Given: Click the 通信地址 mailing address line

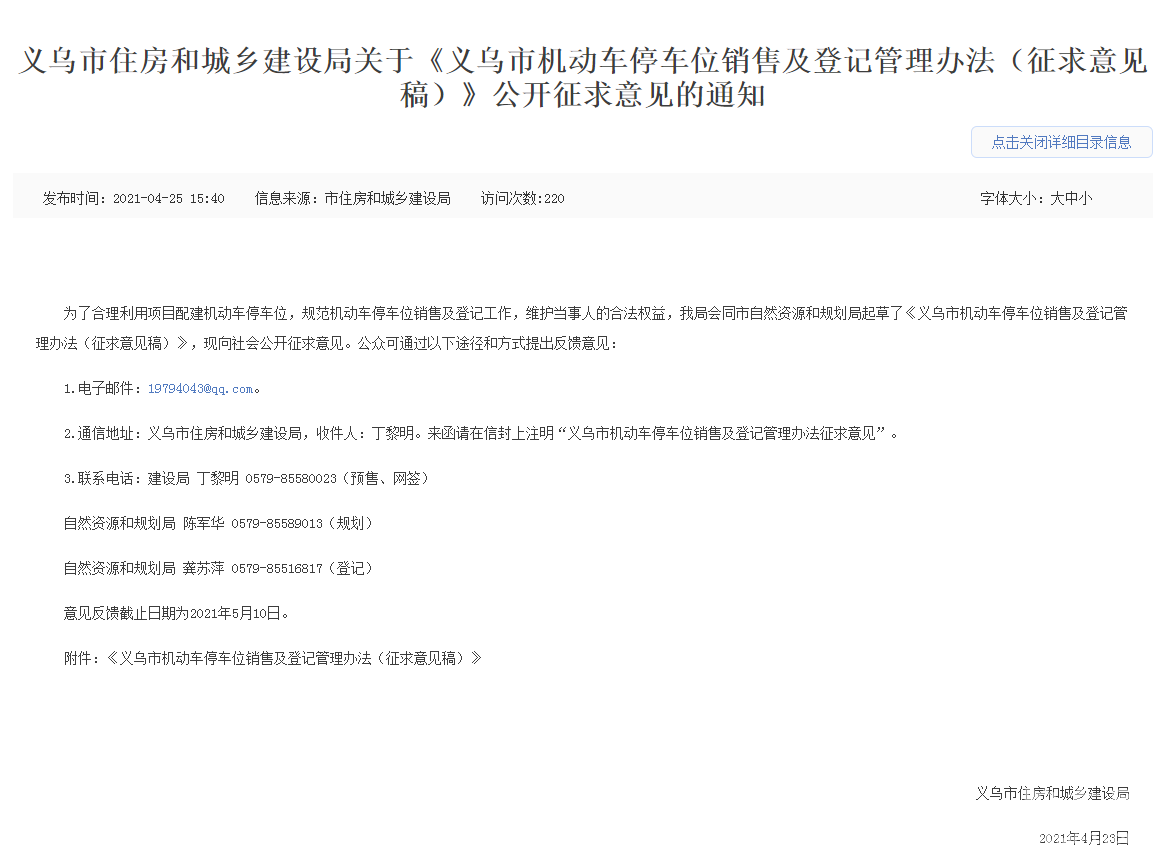Looking at the screenshot, I should pos(480,433).
